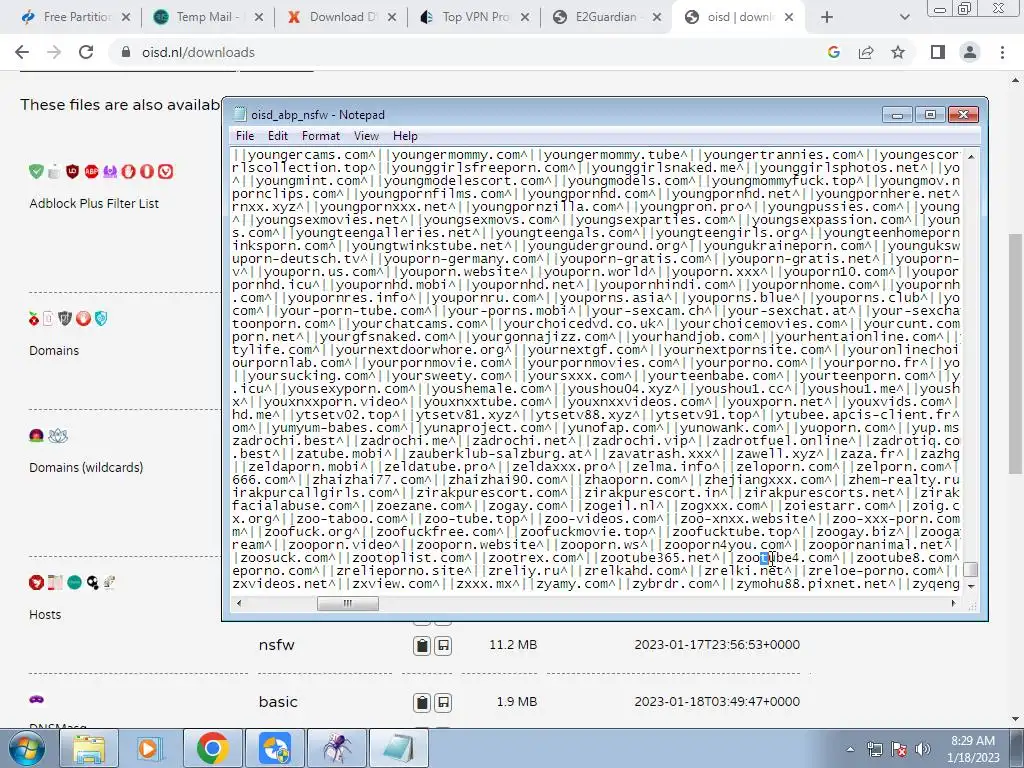This screenshot has height=768, width=1024.
Task: Copy the nsfw list link with clipboard icon
Action: (x=422, y=646)
